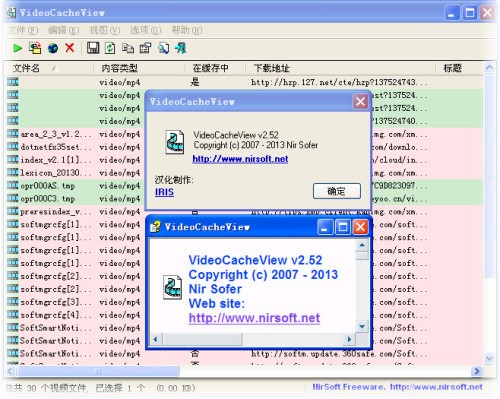The width and height of the screenshot is (500, 399).
Task: Open purple nirsoft.net link in lower window
Action: coord(254,318)
